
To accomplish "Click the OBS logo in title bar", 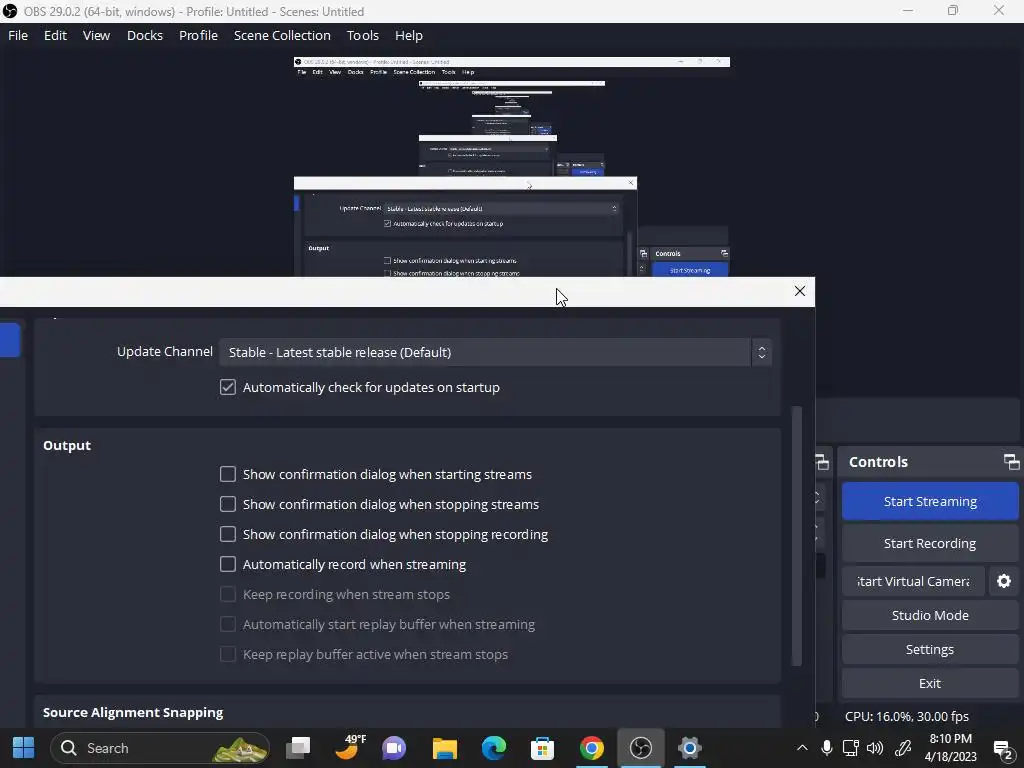I will [10, 11].
